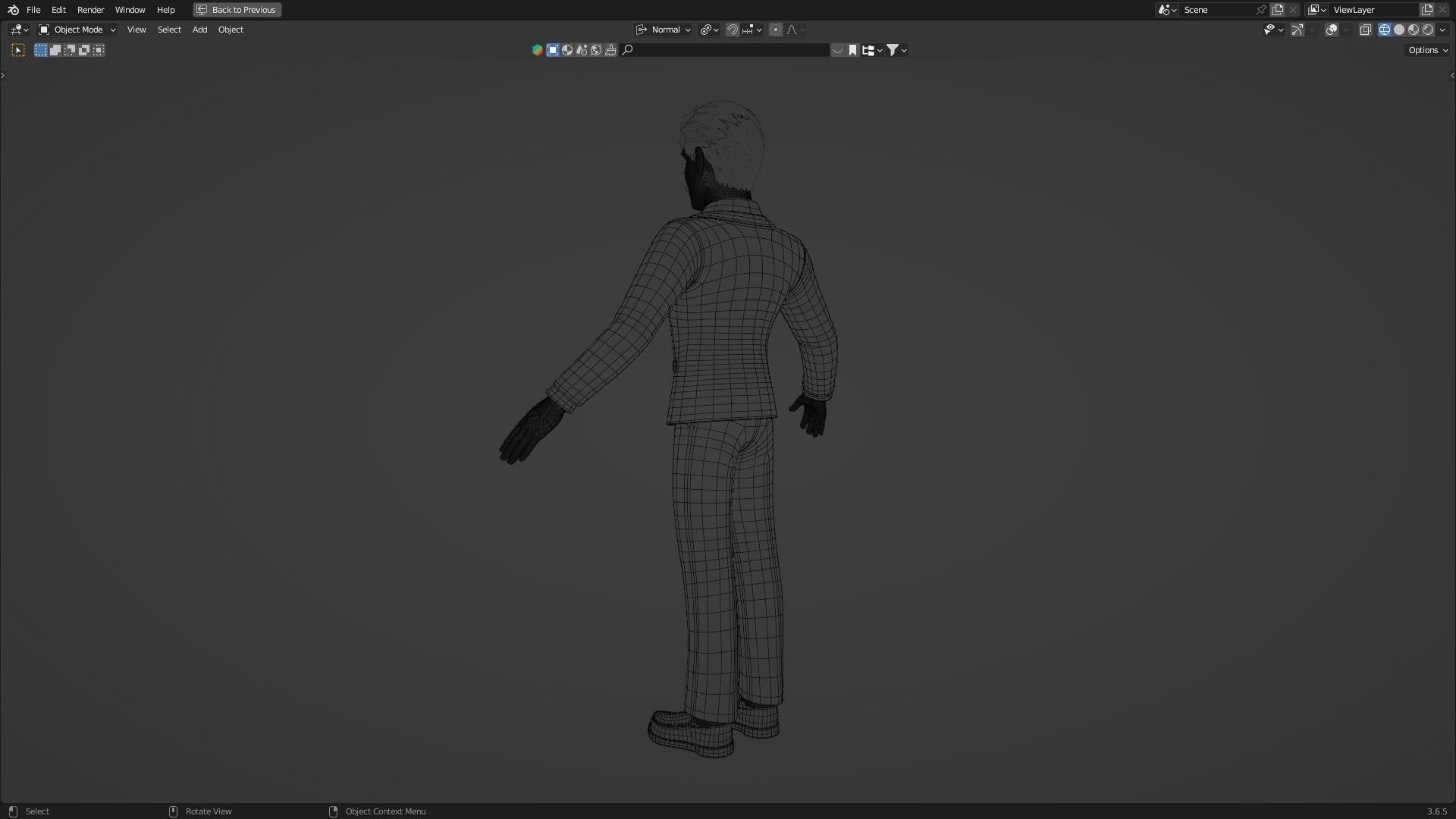Image resolution: width=1456 pixels, height=819 pixels.
Task: Delete scene with X icon
Action: [1293, 10]
